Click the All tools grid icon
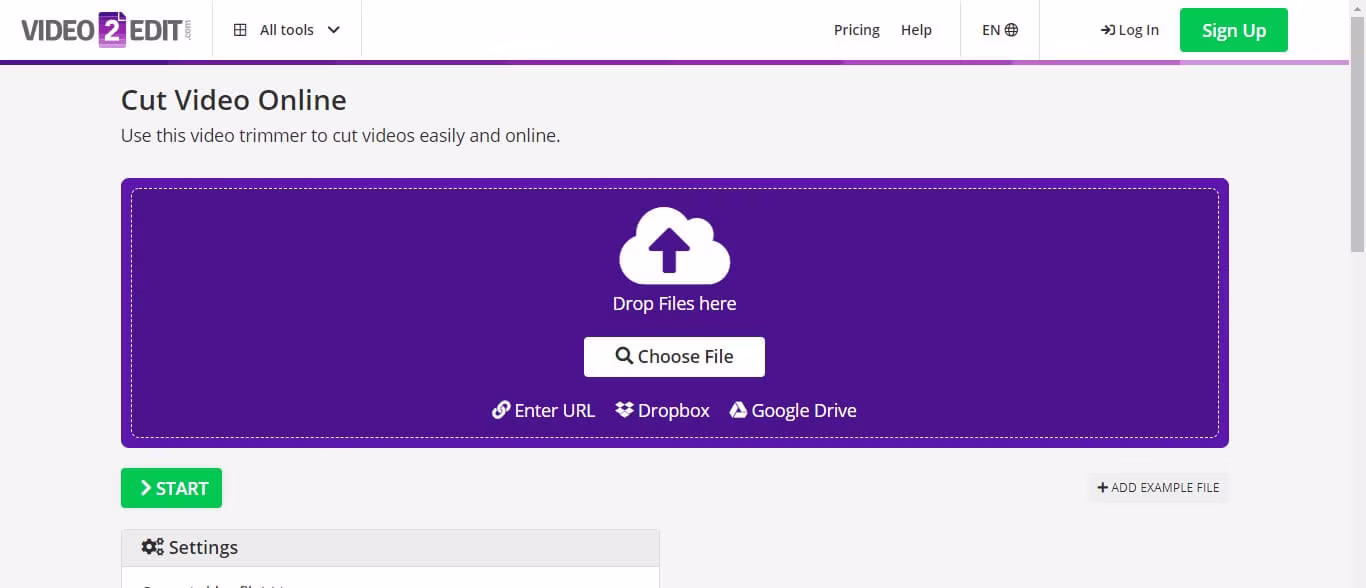 (240, 30)
